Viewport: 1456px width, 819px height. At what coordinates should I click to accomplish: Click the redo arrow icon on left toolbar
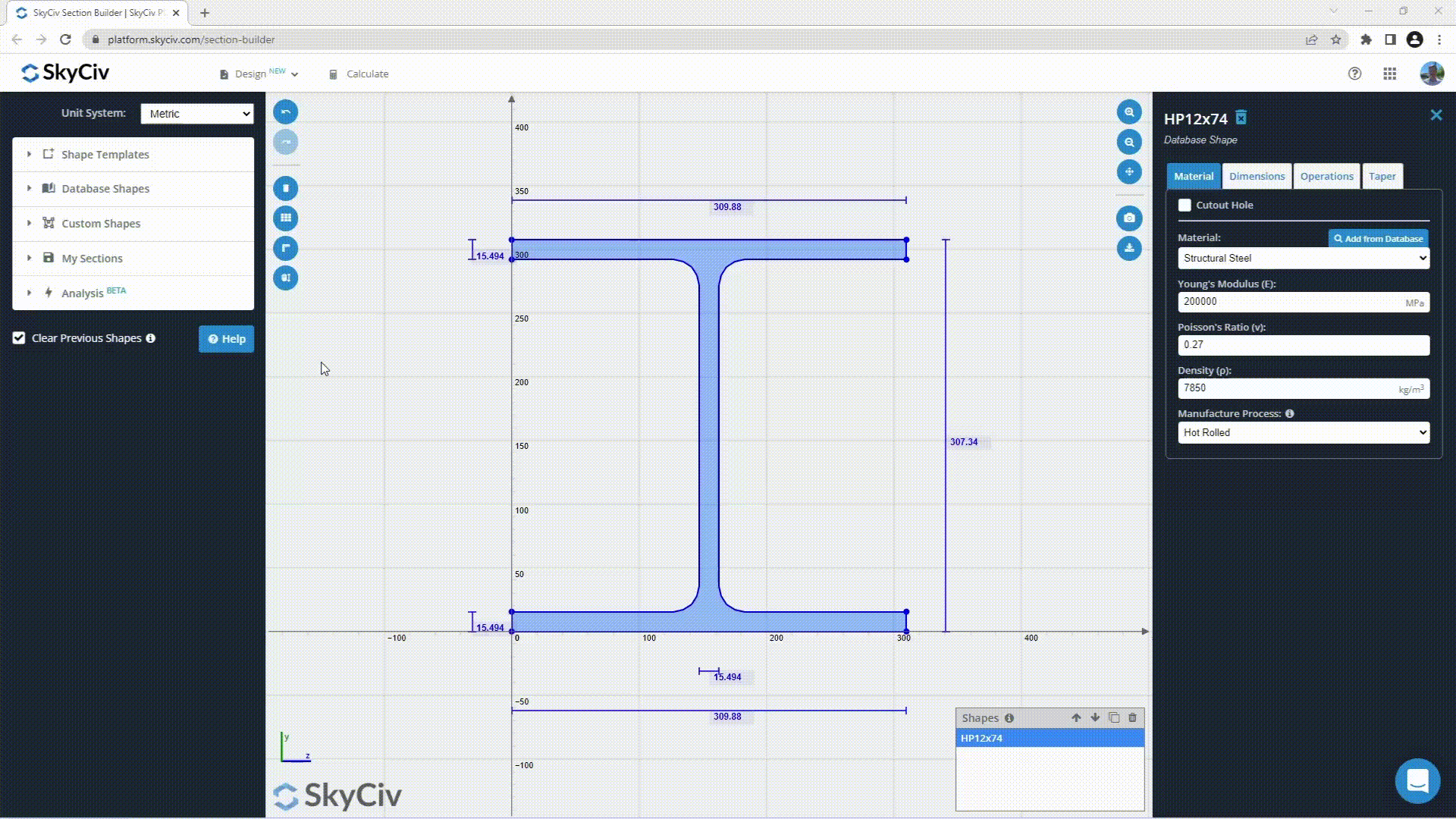tap(286, 141)
